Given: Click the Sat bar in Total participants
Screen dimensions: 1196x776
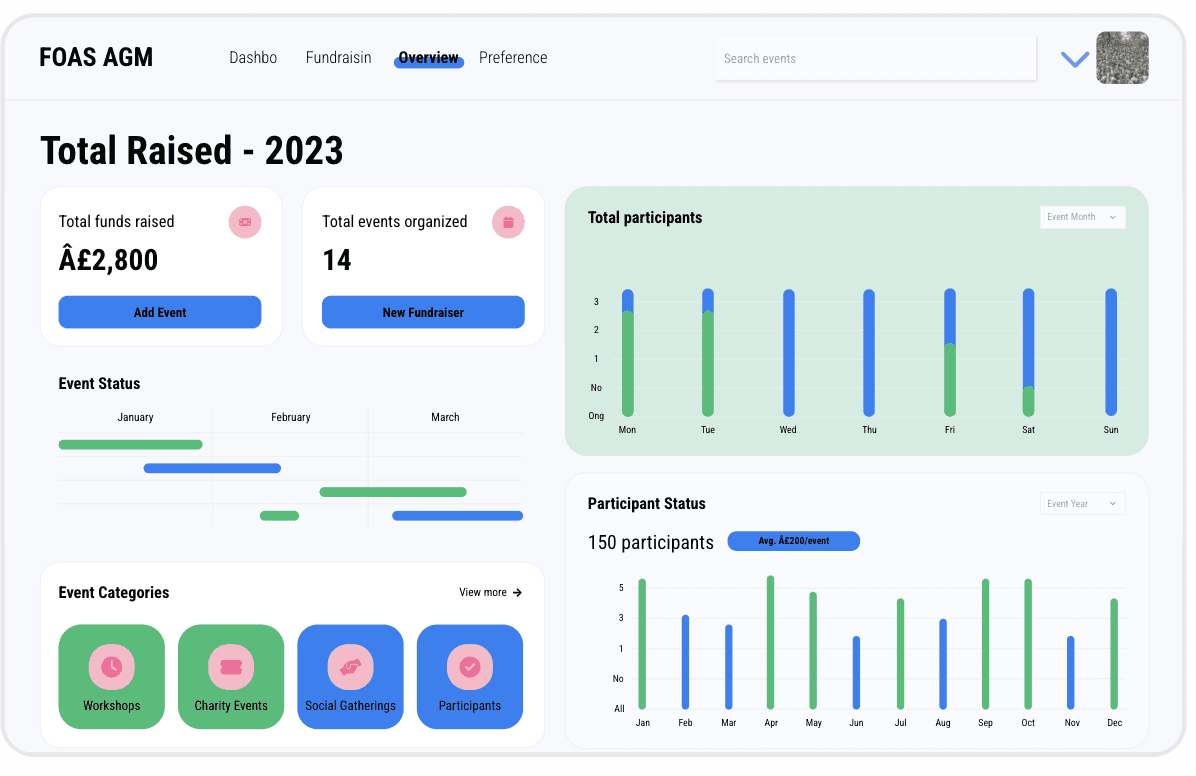Looking at the screenshot, I should pos(1028,353).
